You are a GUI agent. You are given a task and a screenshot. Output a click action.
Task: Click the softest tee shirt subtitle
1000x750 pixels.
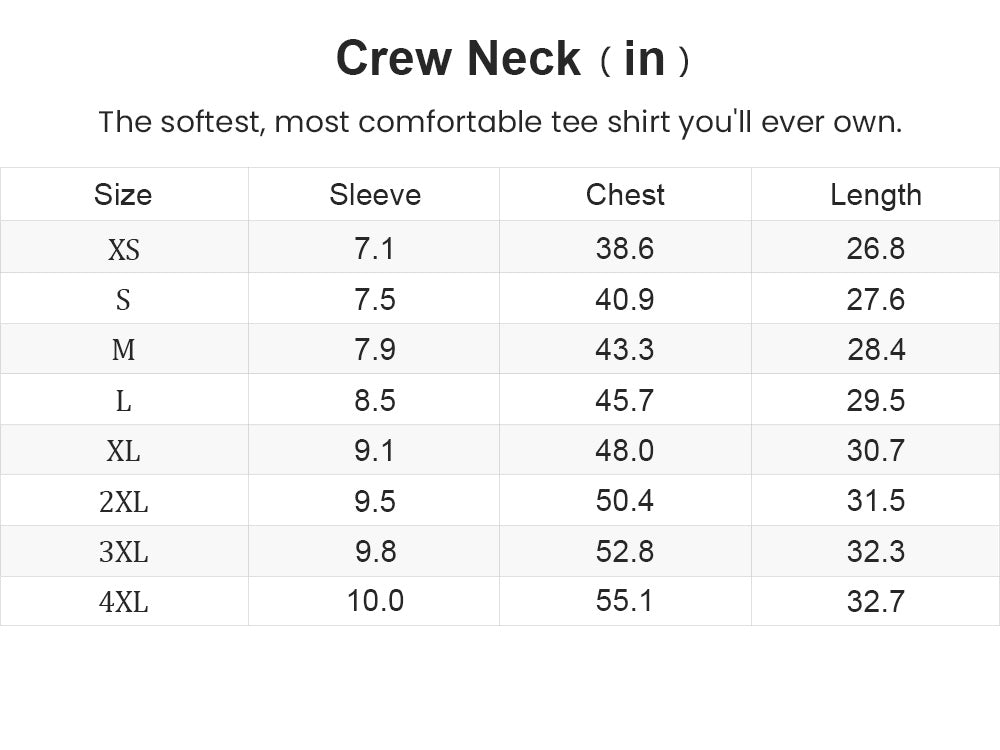(x=501, y=122)
